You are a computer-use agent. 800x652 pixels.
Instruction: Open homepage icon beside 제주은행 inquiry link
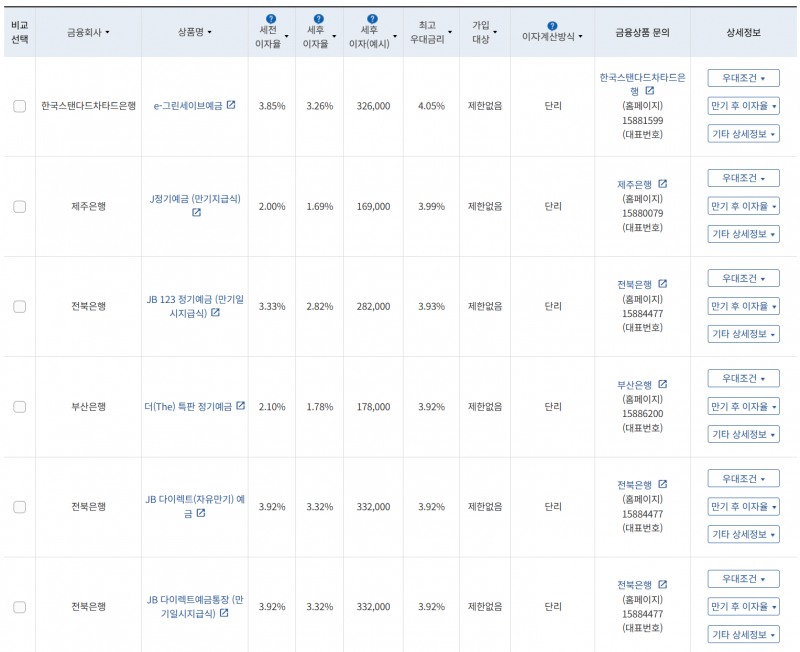pyautogui.click(x=662, y=184)
